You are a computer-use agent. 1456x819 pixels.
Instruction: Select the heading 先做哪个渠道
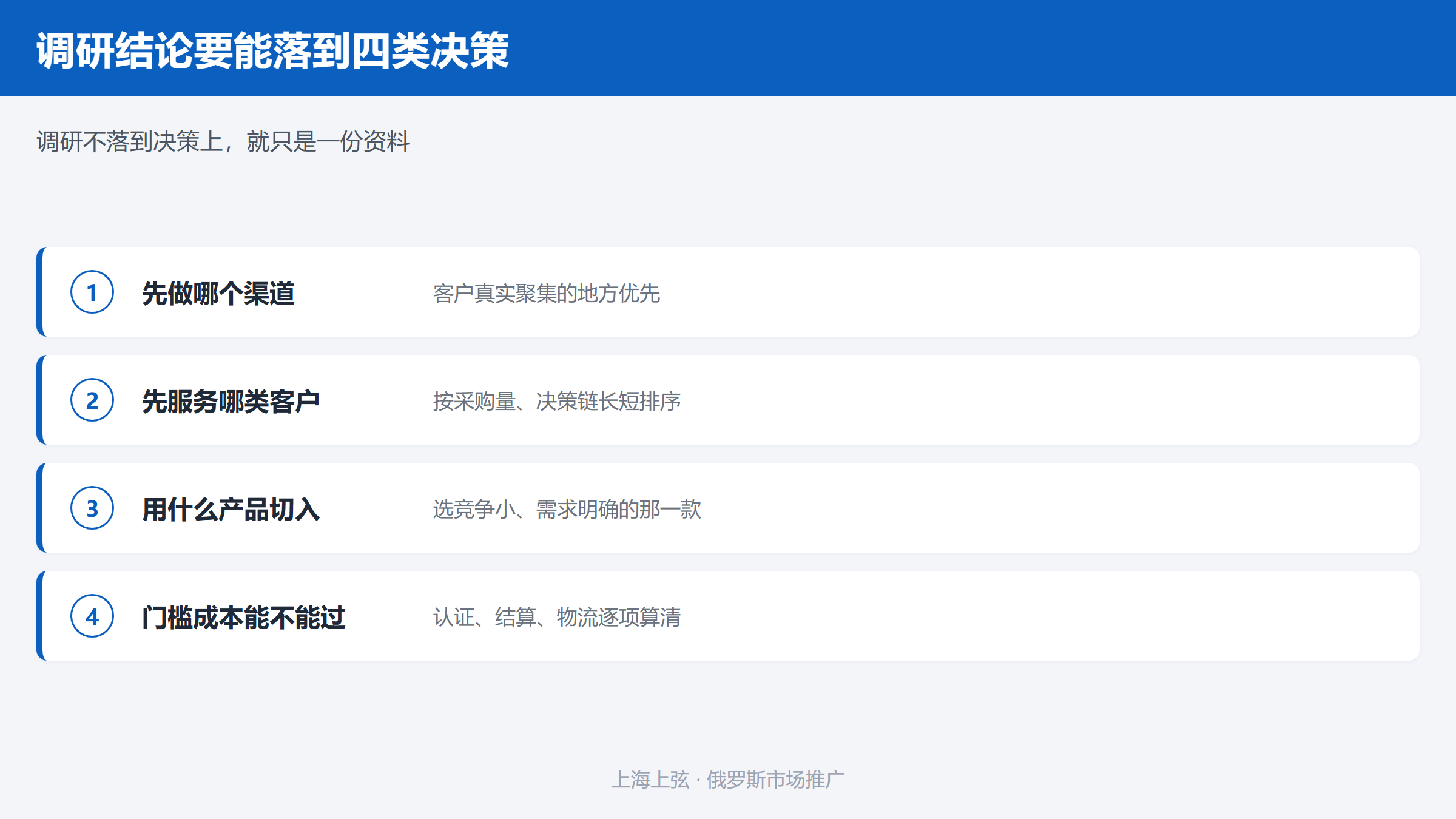coord(218,293)
